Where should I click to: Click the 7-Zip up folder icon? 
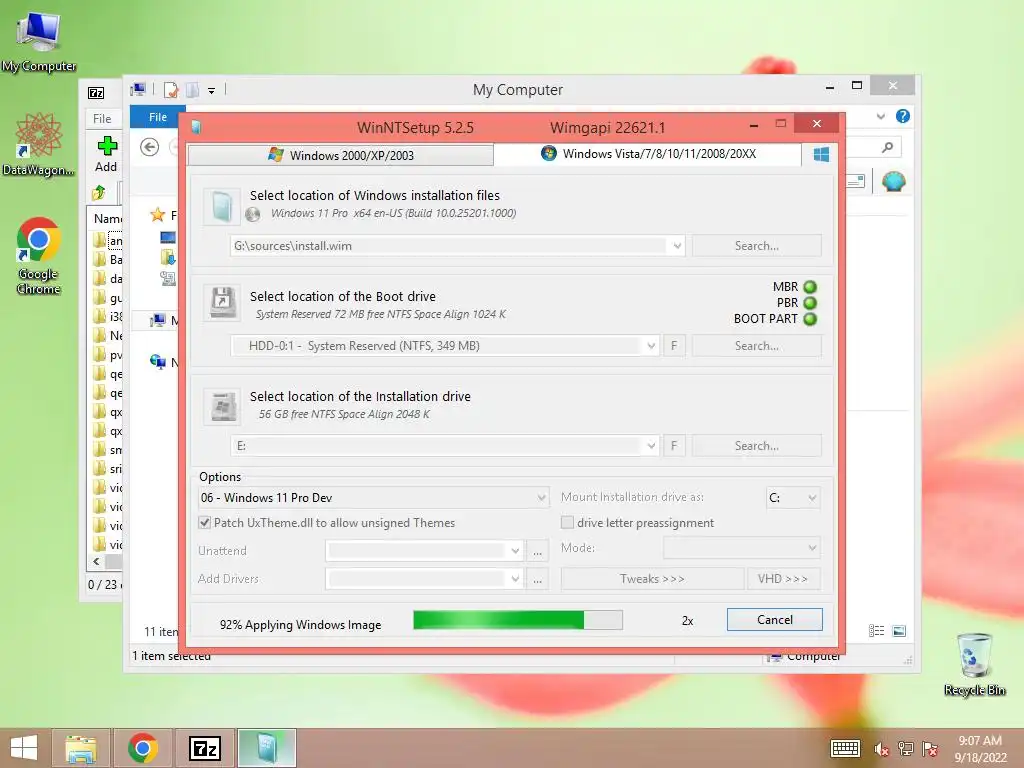pyautogui.click(x=99, y=192)
